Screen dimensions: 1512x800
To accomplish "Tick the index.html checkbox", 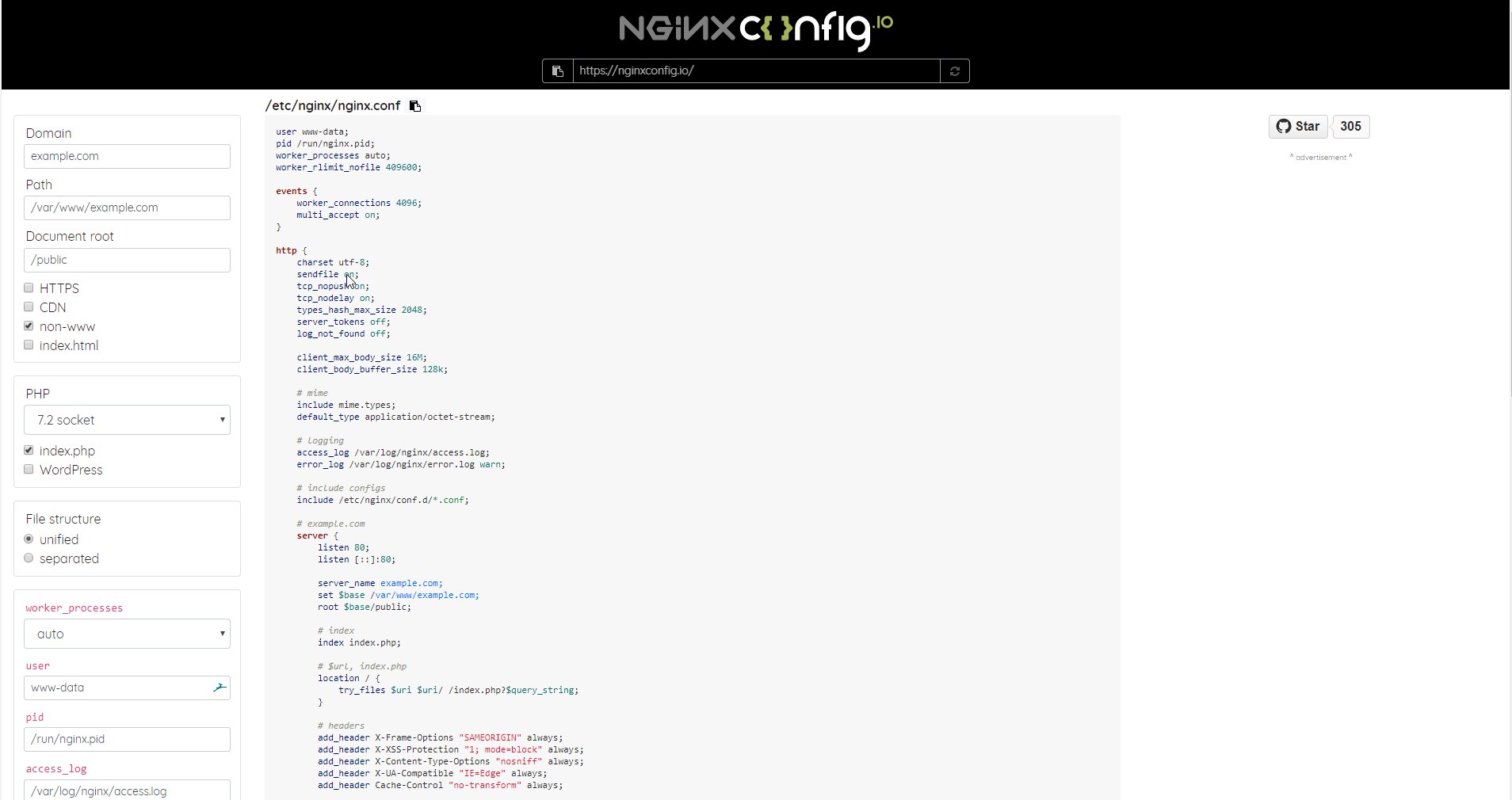I will [x=29, y=345].
